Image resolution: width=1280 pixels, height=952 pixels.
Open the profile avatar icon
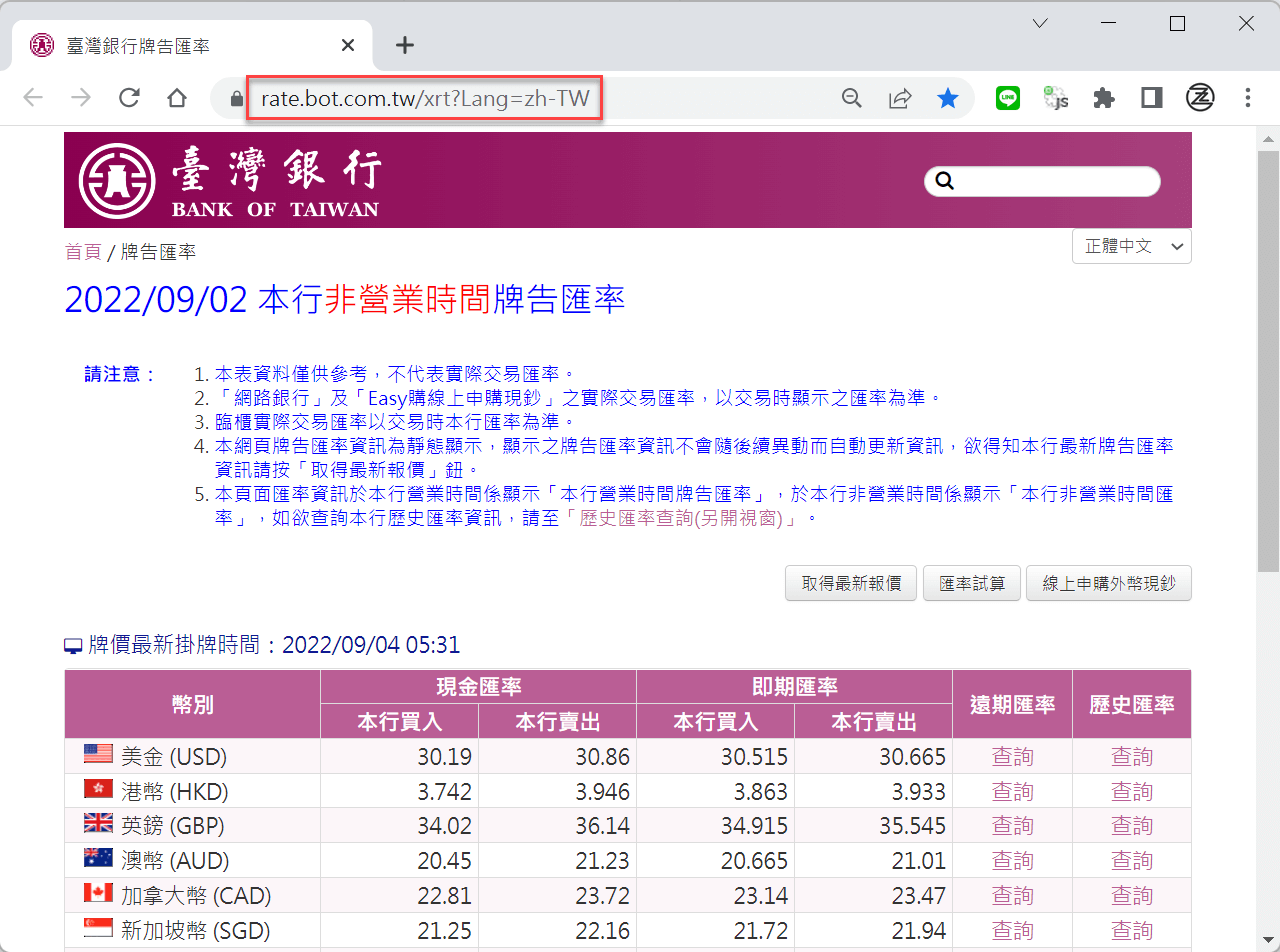(1200, 98)
